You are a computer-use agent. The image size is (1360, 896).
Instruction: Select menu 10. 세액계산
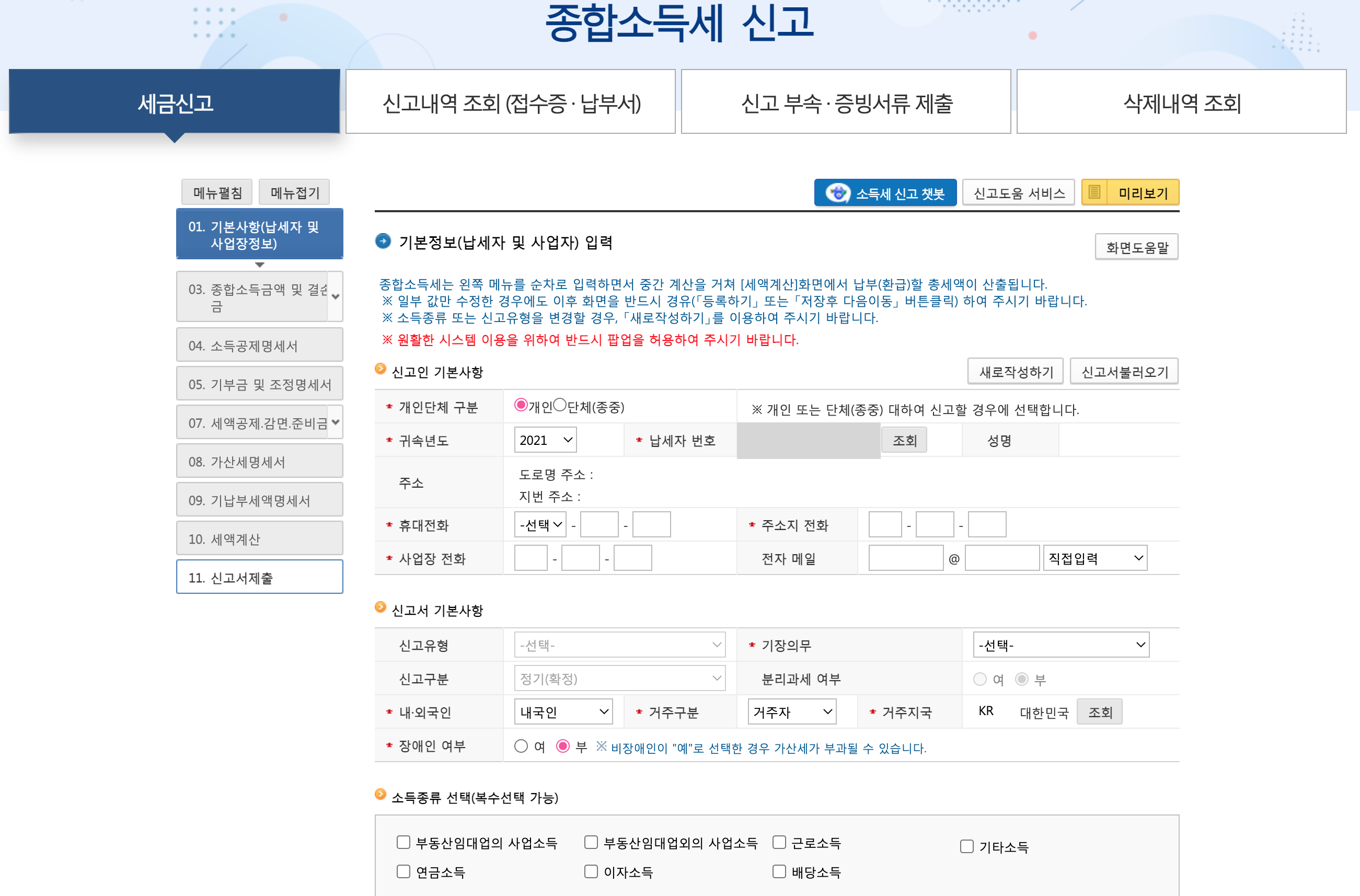[259, 539]
